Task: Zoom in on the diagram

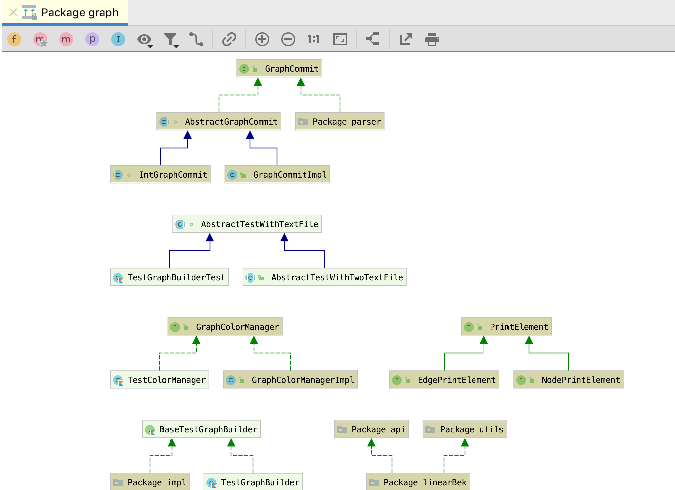Action: [262, 40]
